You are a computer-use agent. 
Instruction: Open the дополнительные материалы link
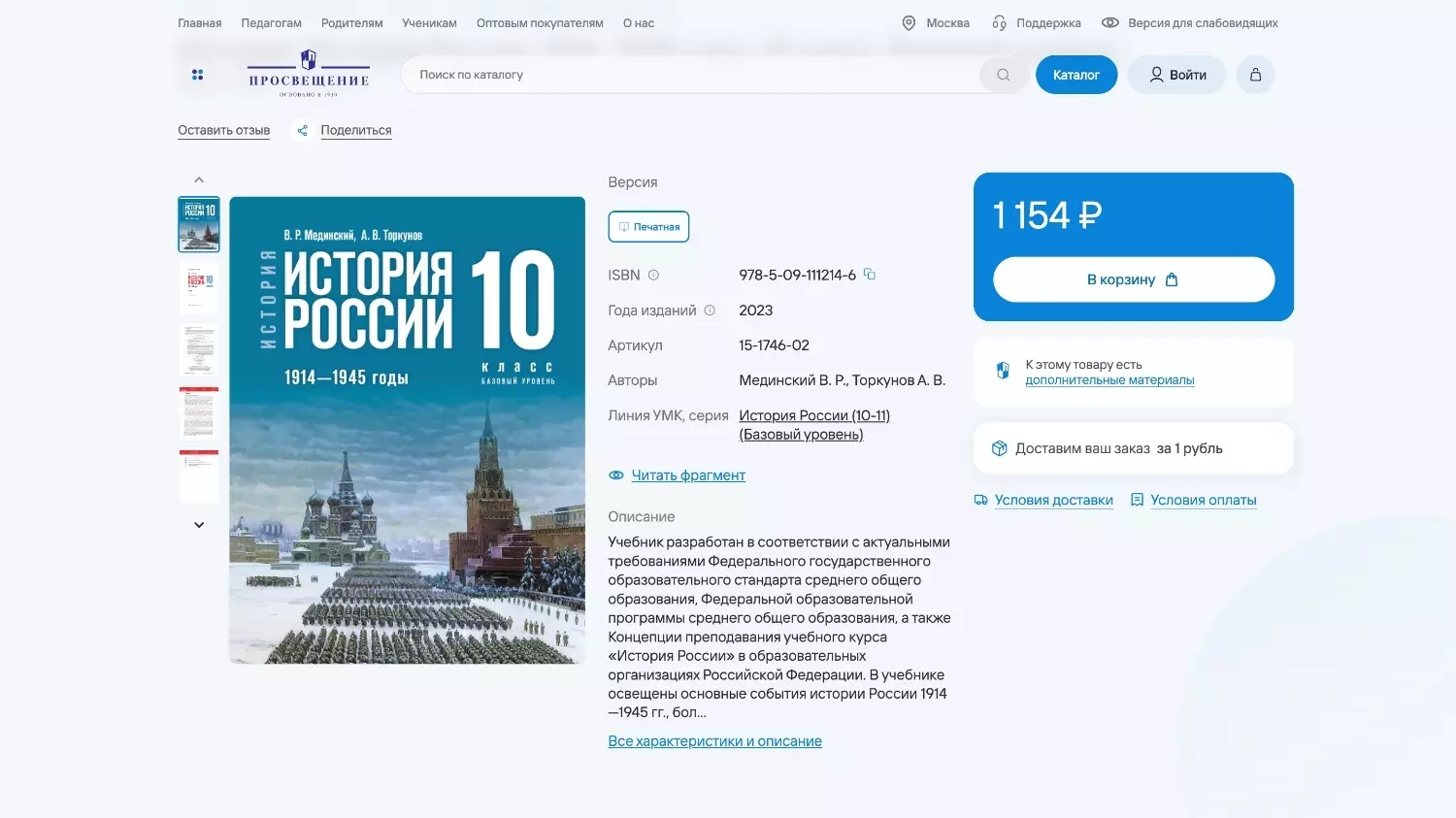point(1109,380)
